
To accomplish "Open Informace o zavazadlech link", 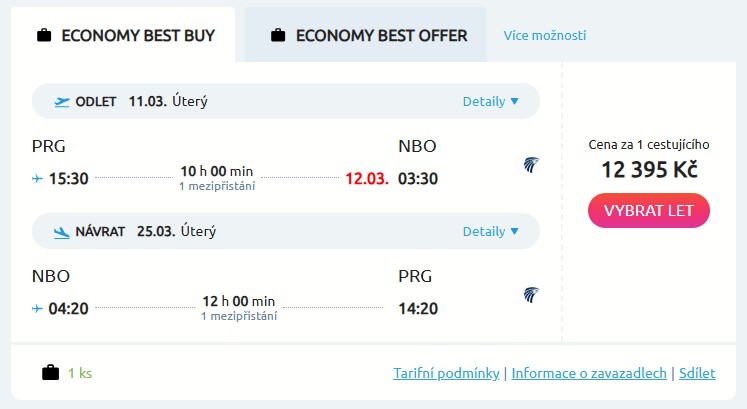I will click(x=589, y=373).
